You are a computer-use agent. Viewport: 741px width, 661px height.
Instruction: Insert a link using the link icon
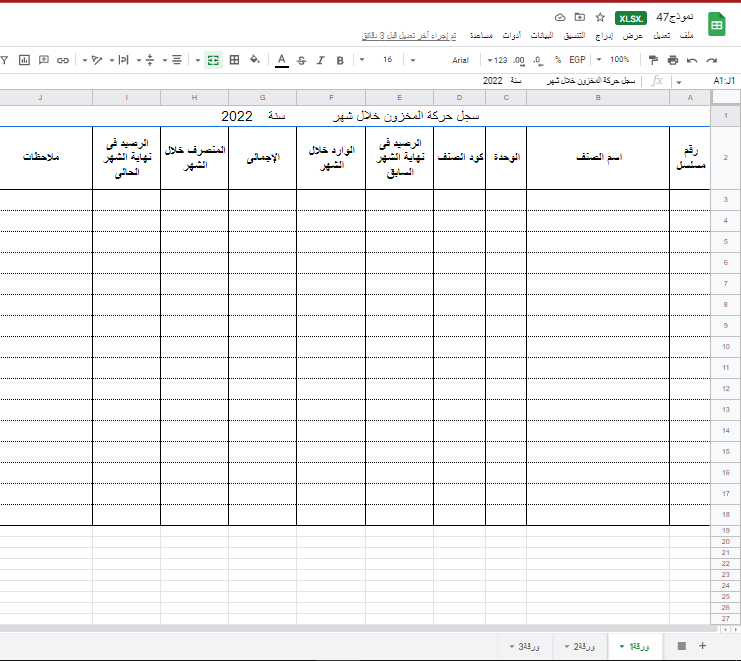coord(62,60)
